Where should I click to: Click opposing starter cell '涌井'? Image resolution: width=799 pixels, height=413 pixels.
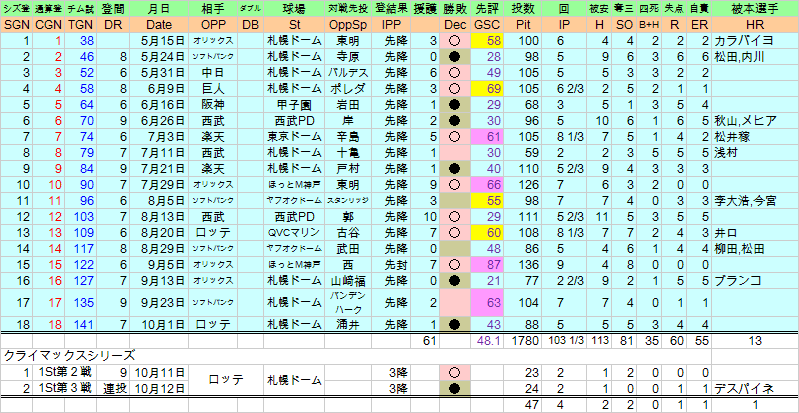347,323
